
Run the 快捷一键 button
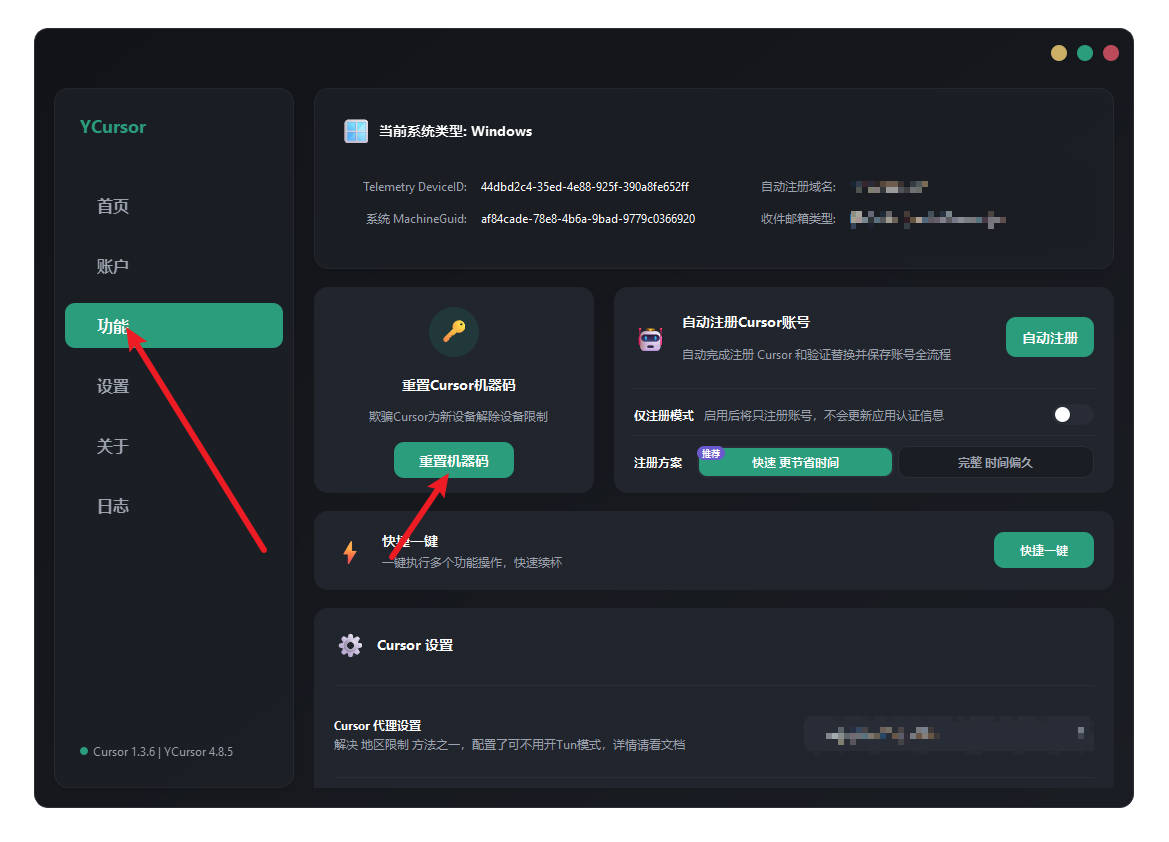point(1043,550)
